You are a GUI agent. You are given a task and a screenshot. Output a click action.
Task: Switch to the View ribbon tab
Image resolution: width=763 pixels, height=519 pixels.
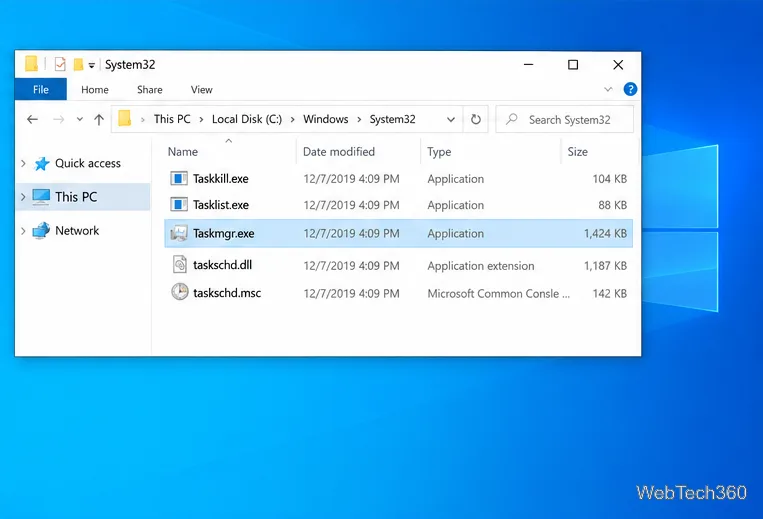pos(201,89)
